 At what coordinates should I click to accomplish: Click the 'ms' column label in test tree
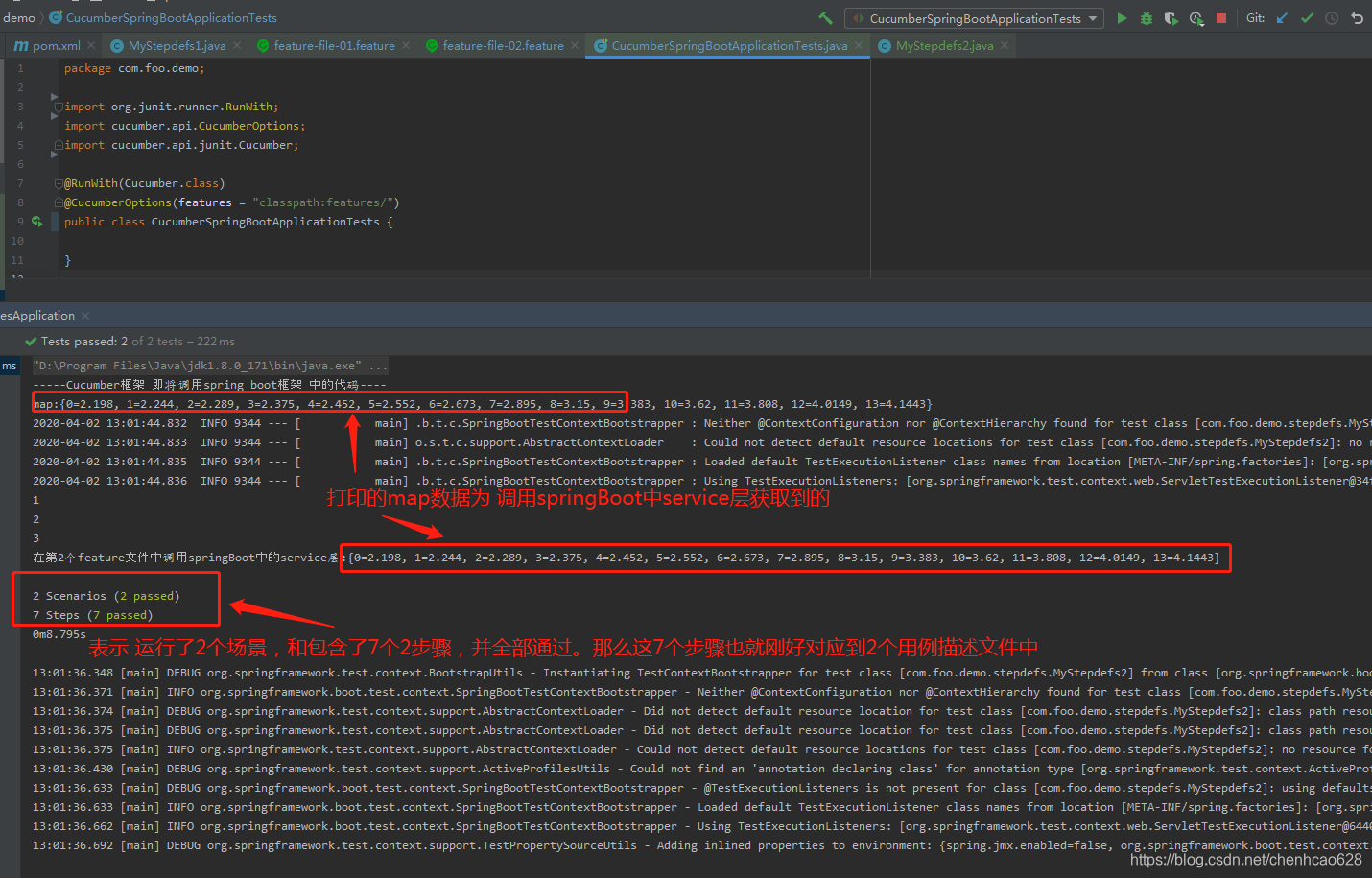10,366
